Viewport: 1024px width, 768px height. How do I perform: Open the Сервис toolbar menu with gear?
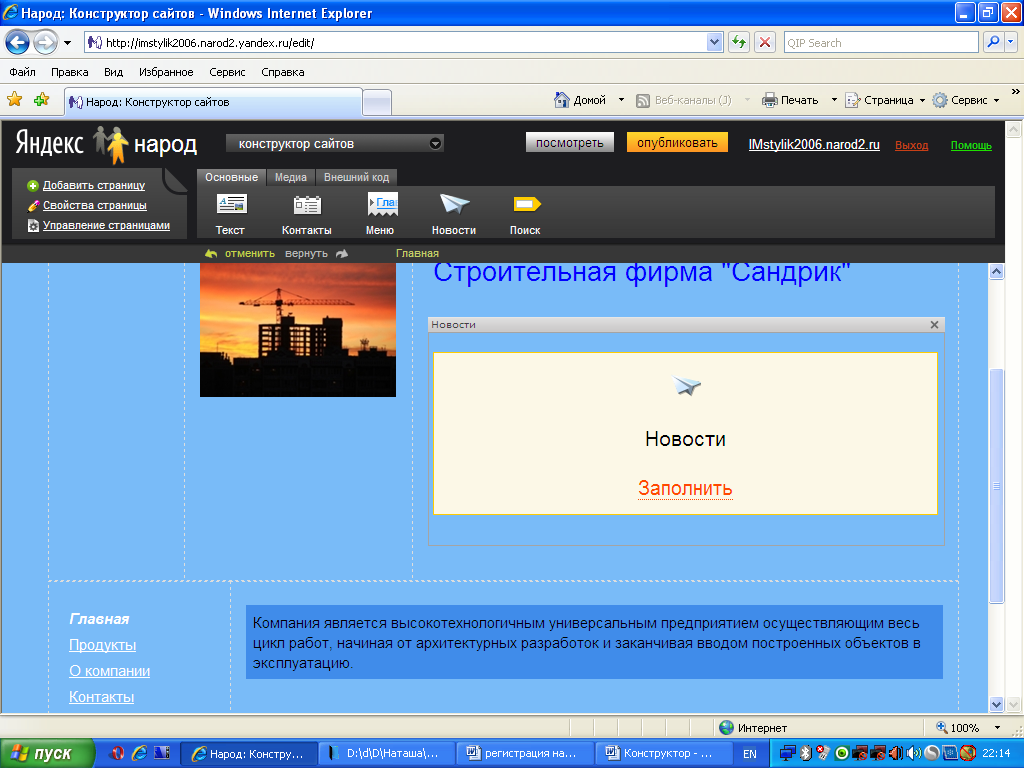[967, 100]
